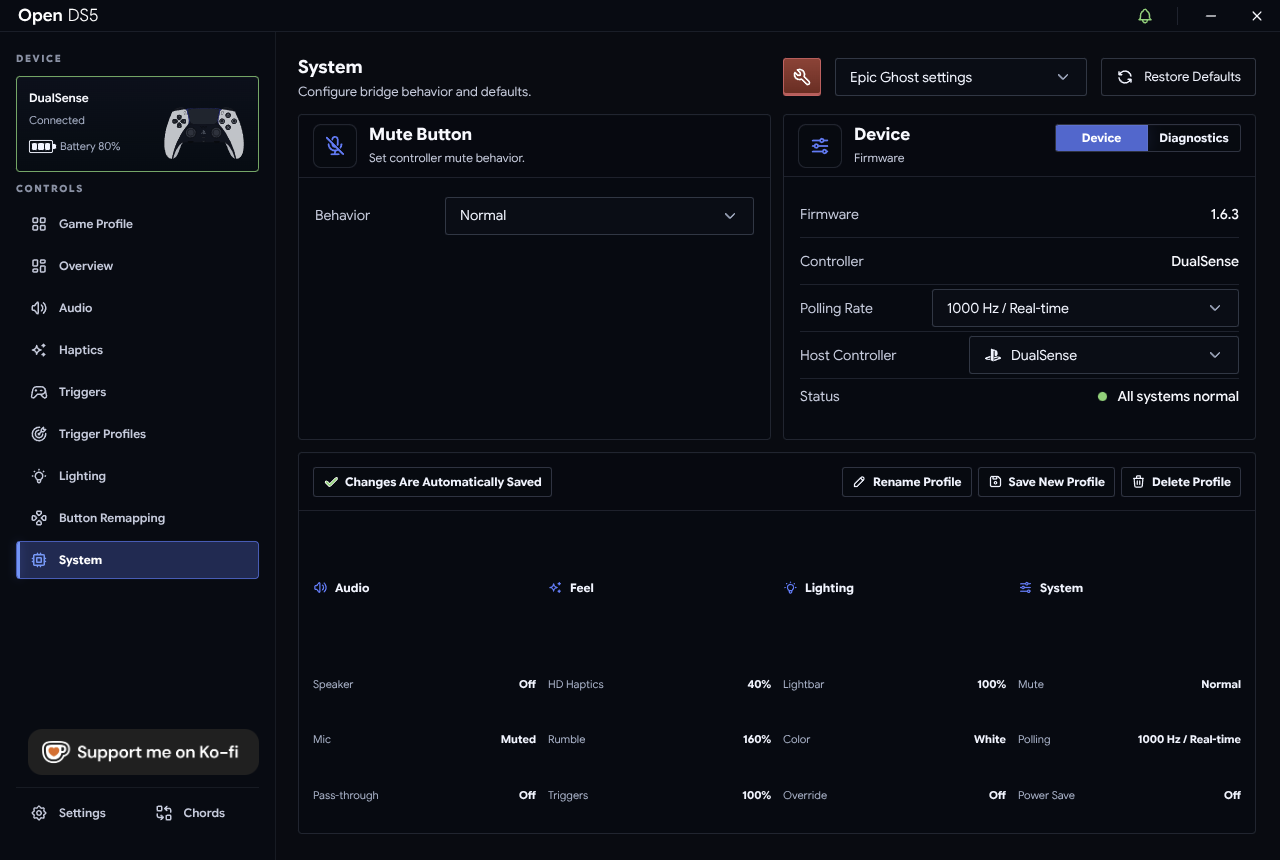Click the Haptics sparkle icon in sidebar
Screen dimensions: 1280x860
pos(39,350)
